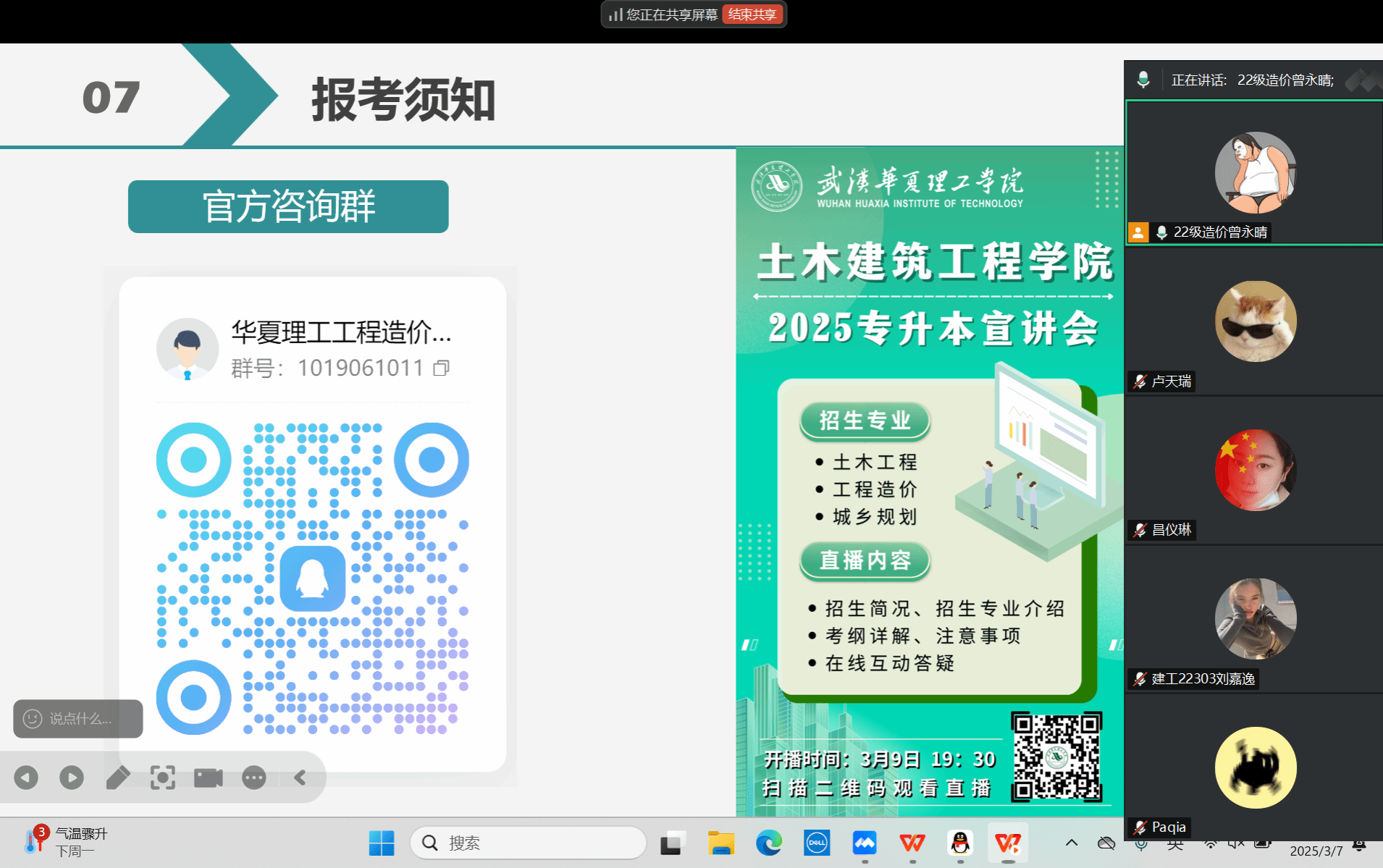Click the 华夏理工工程造价 group avatar
The width and height of the screenshot is (1383, 868).
pos(188,349)
